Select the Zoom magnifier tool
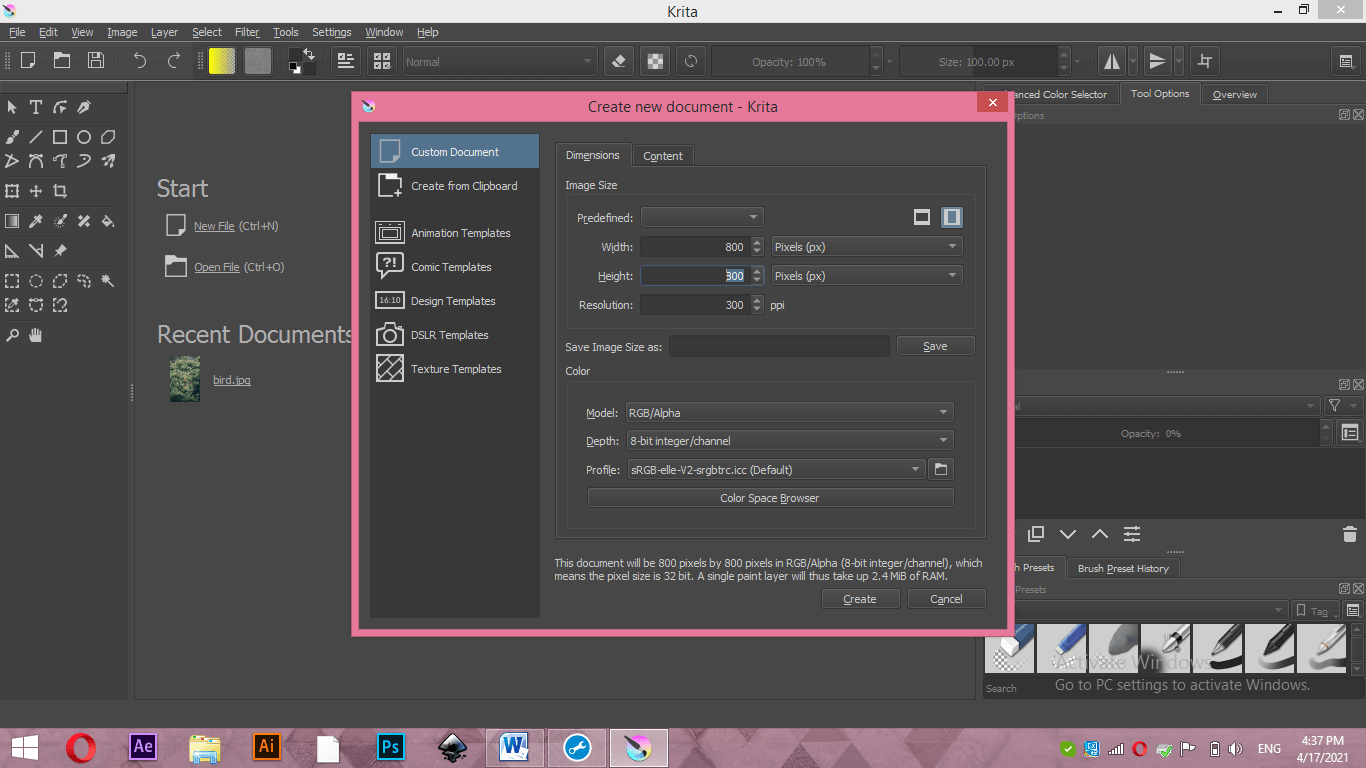The height and width of the screenshot is (768, 1366). click(12, 335)
